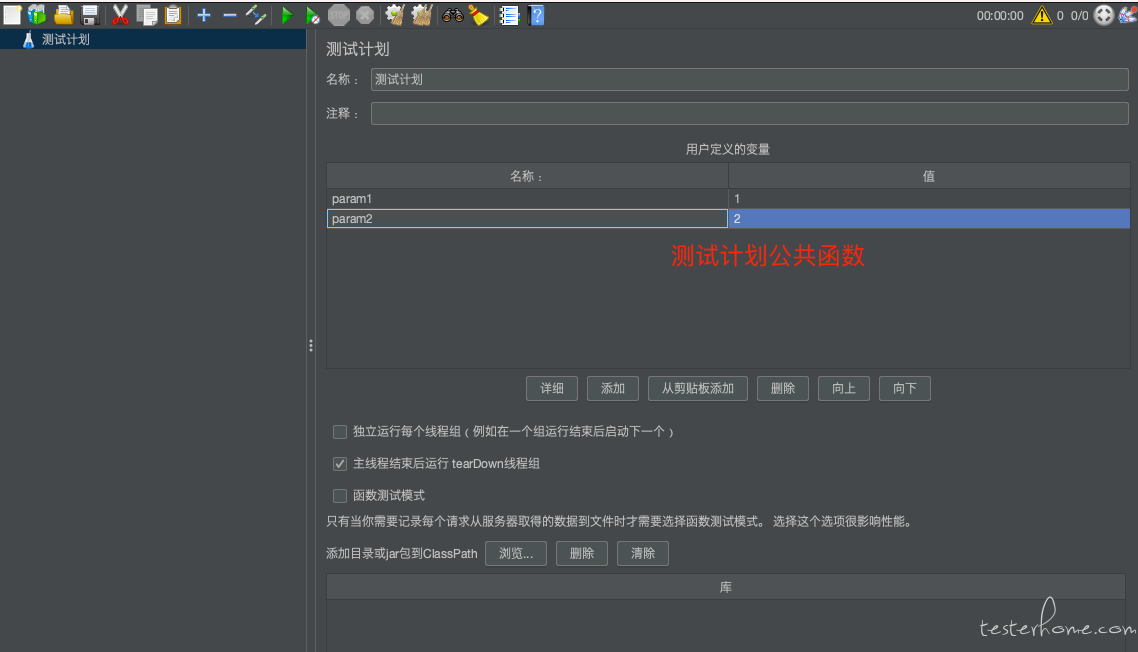Click value cell of param2 row
Screen dimensions: 1138x652
click(929, 219)
